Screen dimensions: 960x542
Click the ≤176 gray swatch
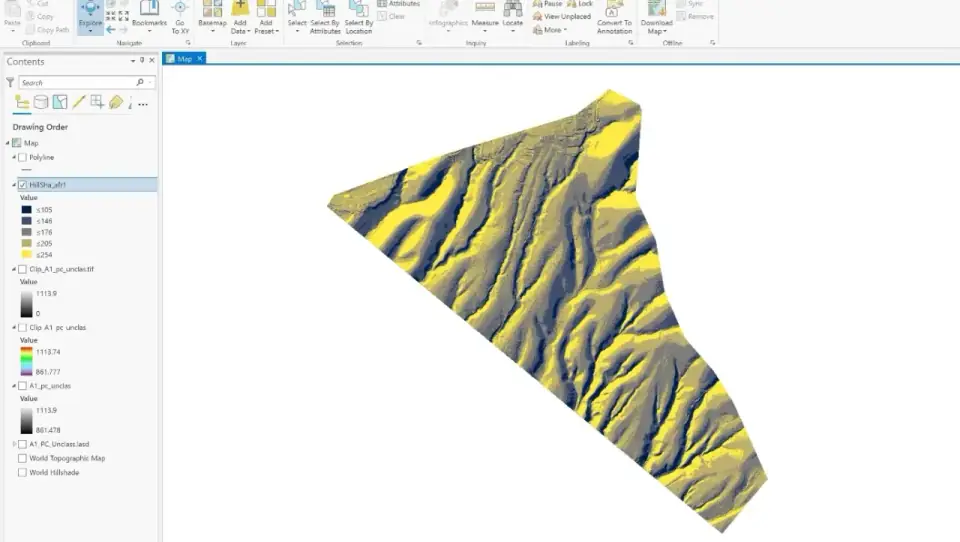26,232
